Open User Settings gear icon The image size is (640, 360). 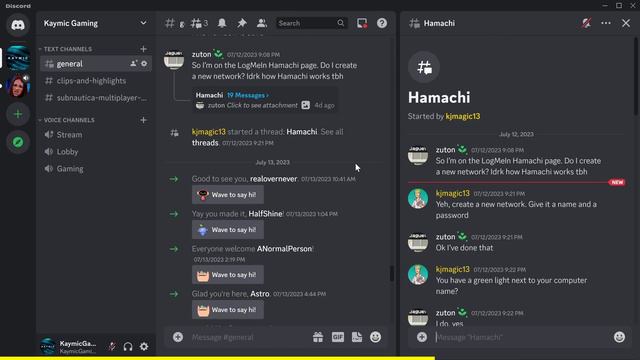click(x=144, y=347)
